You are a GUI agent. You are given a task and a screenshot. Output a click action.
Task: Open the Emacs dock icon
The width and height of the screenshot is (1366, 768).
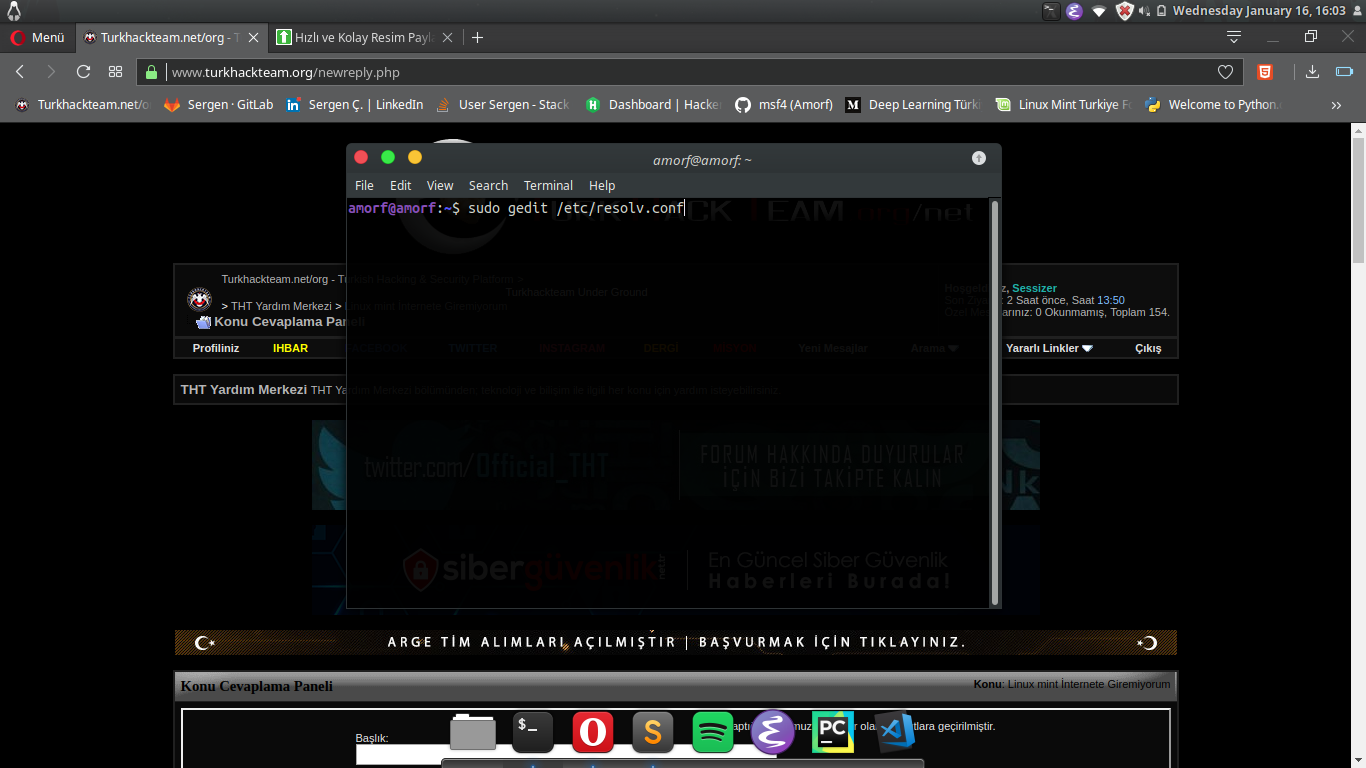pyautogui.click(x=773, y=732)
